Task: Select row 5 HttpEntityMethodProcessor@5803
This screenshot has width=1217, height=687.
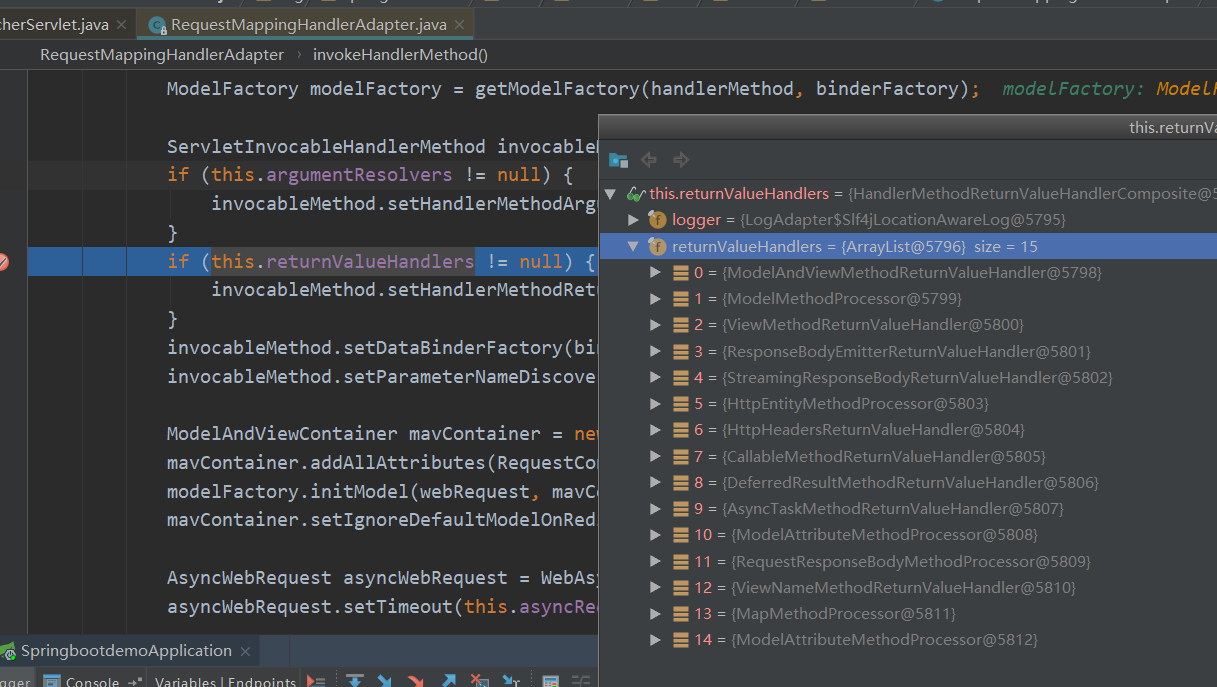Action: coord(908,404)
